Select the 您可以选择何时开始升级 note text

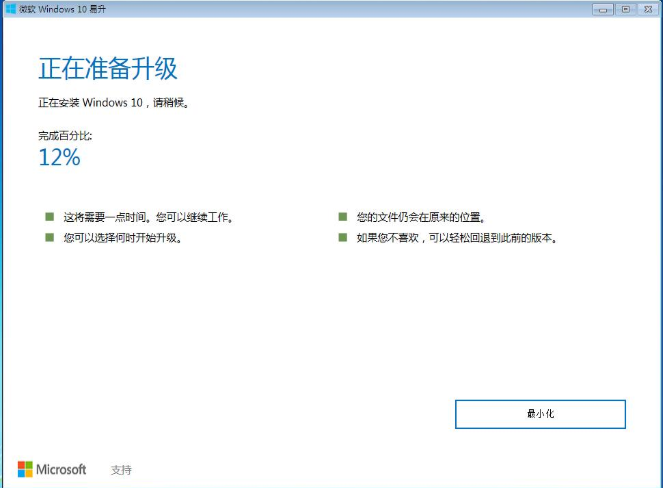(x=122, y=238)
